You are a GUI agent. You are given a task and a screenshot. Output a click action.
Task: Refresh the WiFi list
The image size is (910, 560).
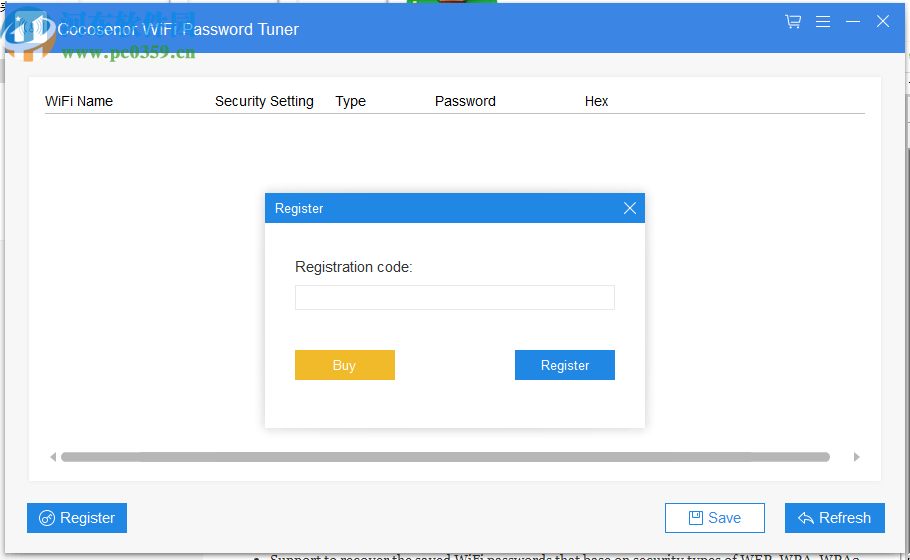coord(835,518)
